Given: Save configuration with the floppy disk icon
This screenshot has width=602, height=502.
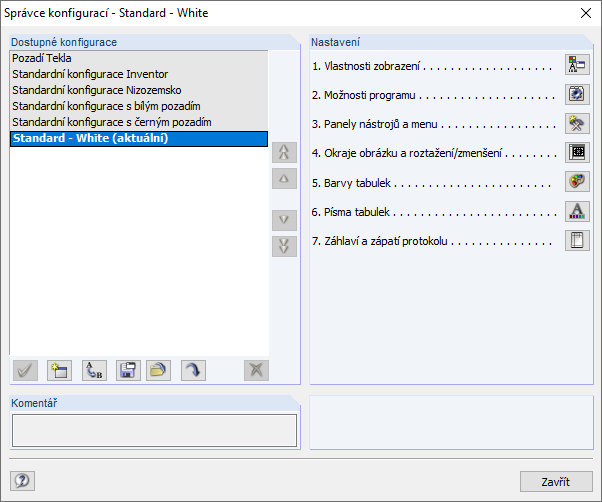Looking at the screenshot, I should coord(128,370).
